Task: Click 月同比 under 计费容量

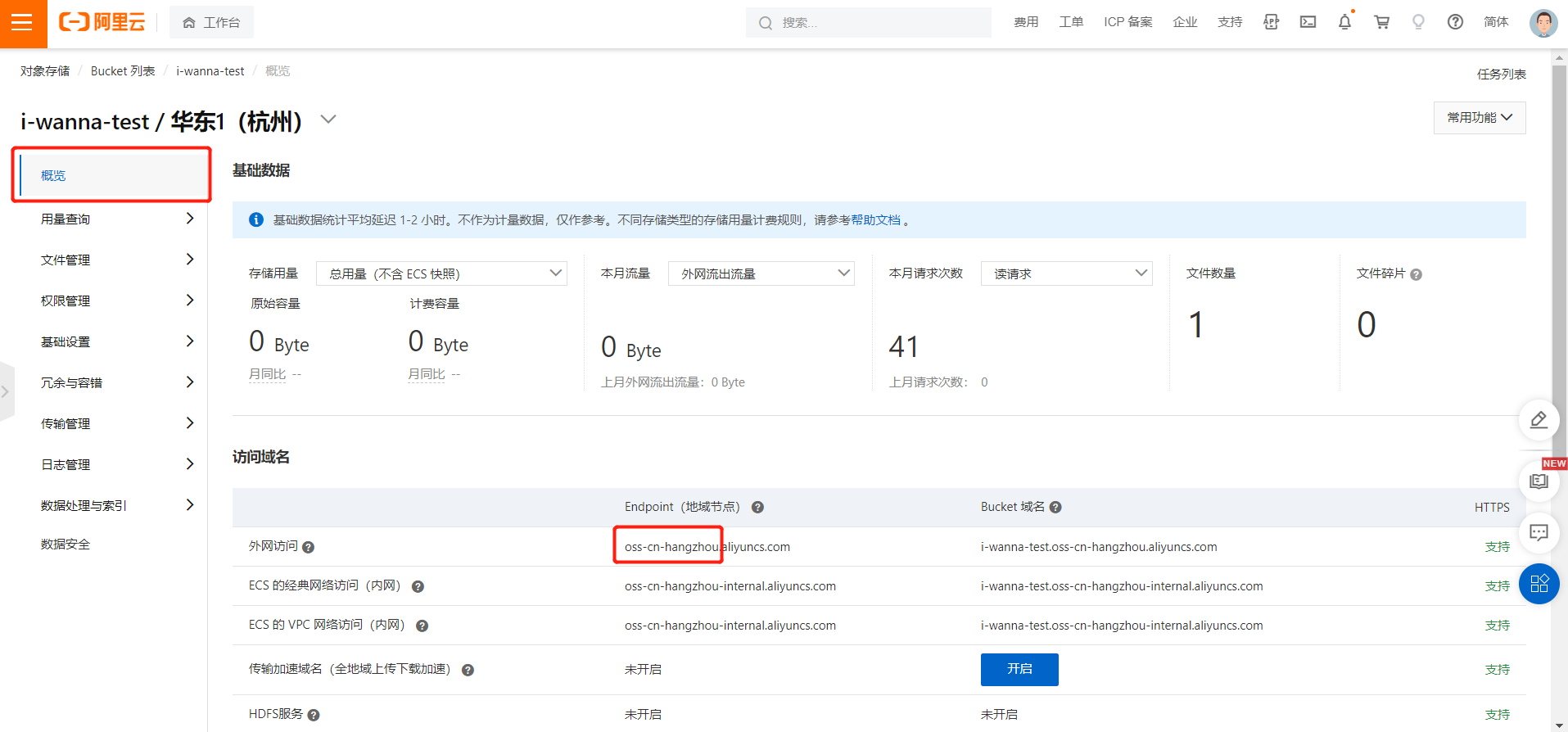Action: point(427,374)
